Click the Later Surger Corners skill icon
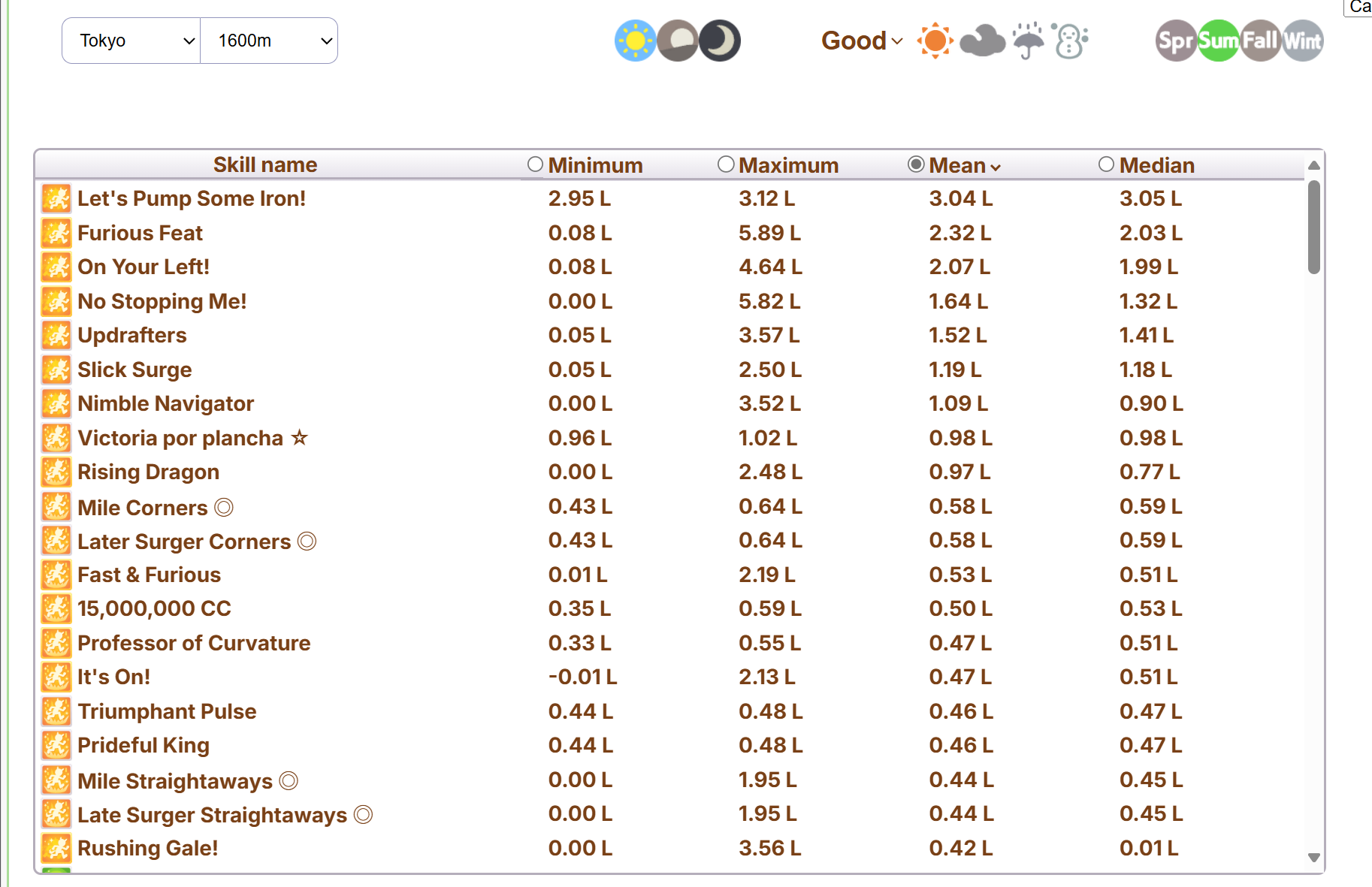The width and height of the screenshot is (1372, 887). [x=56, y=541]
